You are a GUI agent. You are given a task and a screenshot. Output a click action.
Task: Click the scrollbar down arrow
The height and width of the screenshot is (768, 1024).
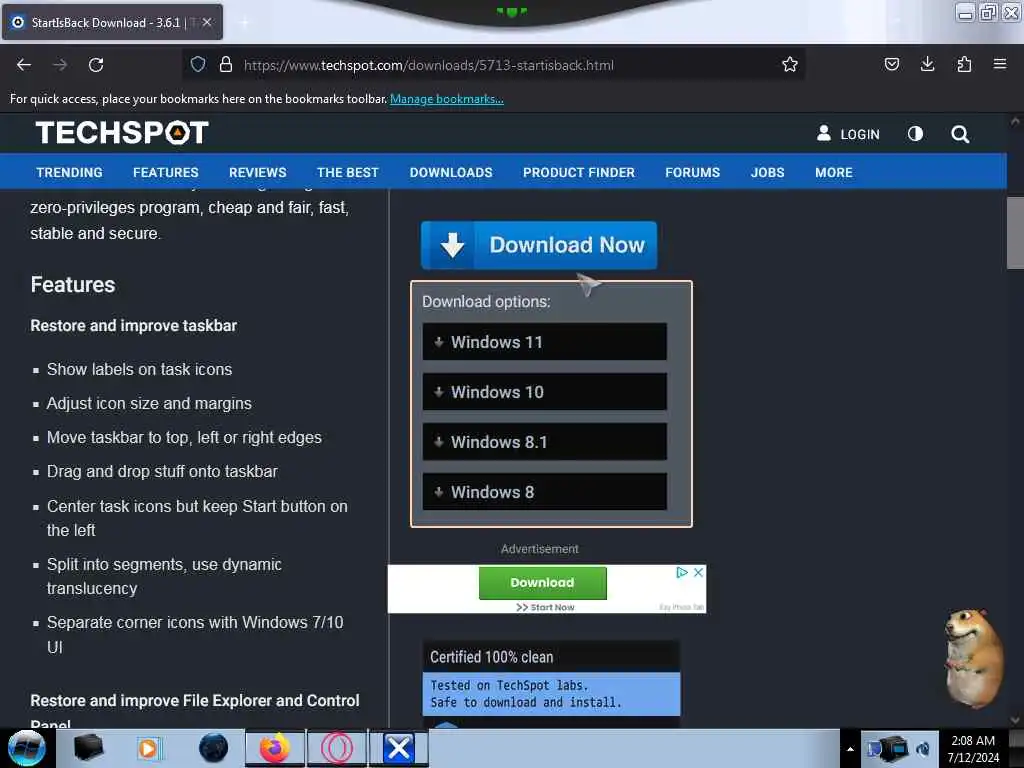click(1015, 720)
